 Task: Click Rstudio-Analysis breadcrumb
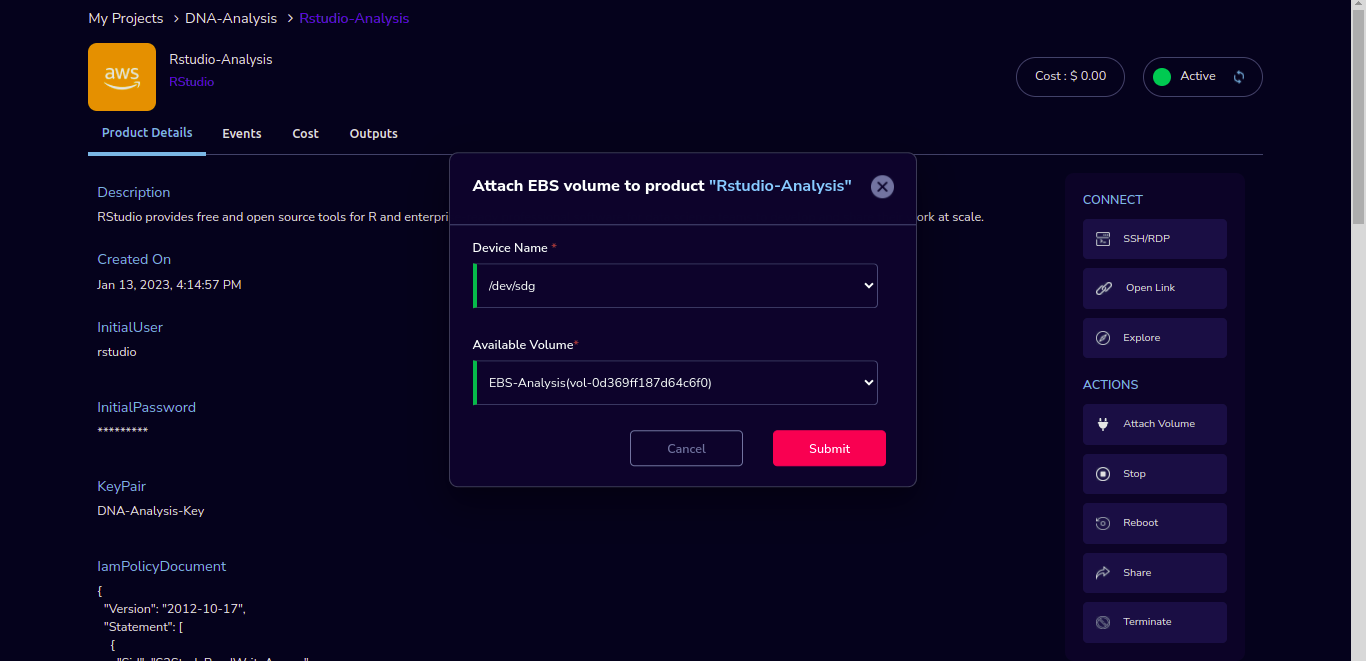(354, 19)
